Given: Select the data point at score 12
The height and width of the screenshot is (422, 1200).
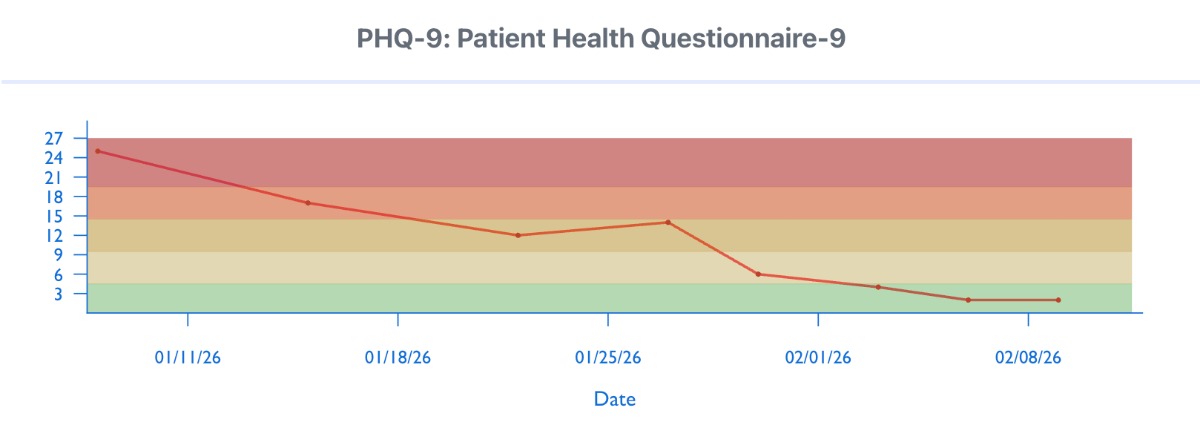Looking at the screenshot, I should click(x=518, y=235).
